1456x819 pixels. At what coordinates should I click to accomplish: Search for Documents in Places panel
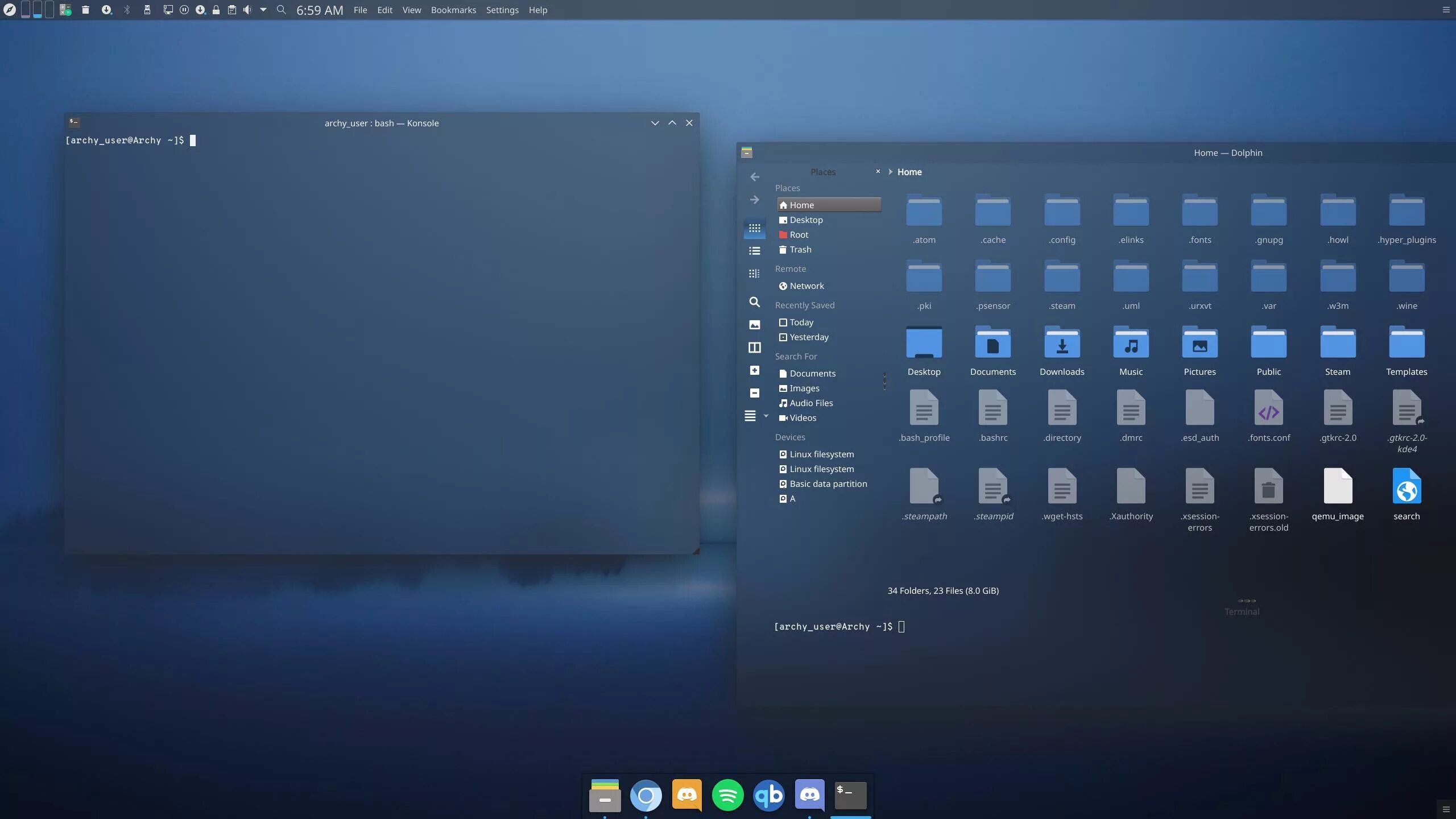pyautogui.click(x=829, y=373)
